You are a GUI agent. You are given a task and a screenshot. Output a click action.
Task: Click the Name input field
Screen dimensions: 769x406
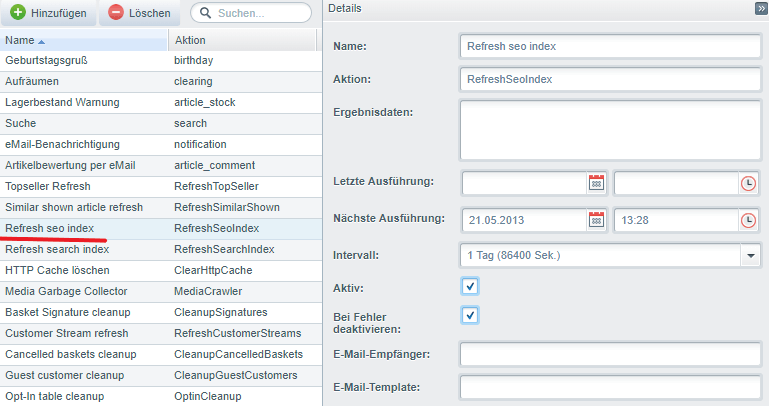(x=611, y=47)
